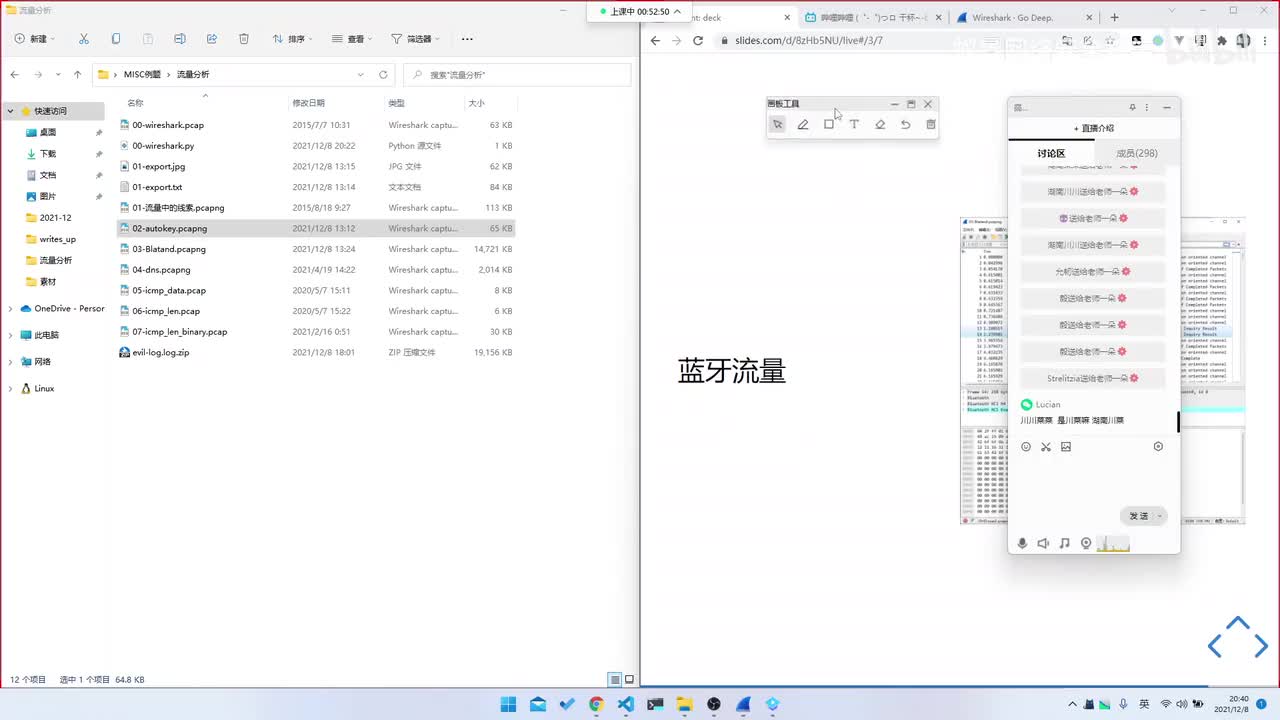Click the browser address bar URL
The width and height of the screenshot is (1280, 720).
click(x=809, y=41)
